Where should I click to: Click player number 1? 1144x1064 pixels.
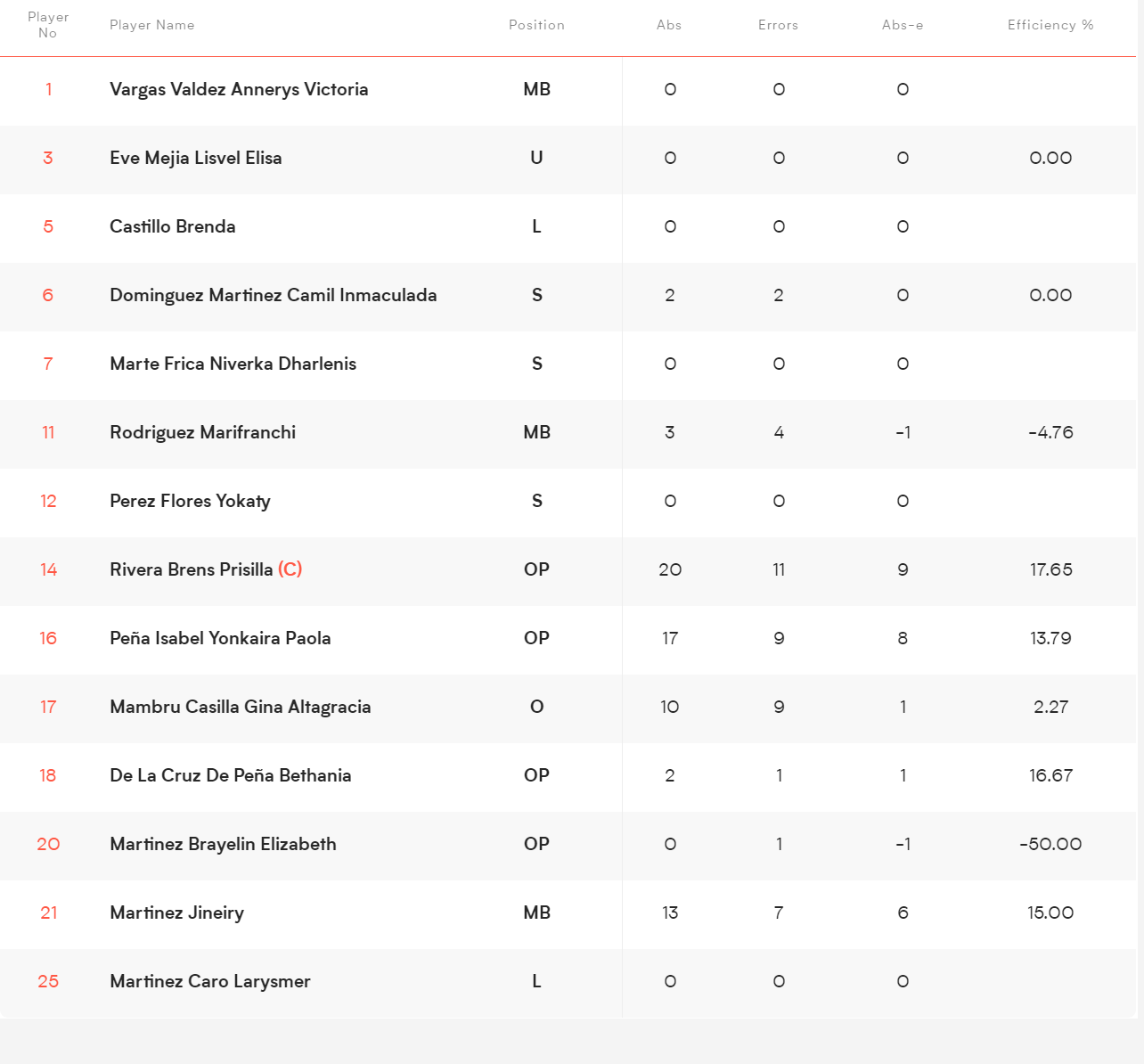coord(48,89)
